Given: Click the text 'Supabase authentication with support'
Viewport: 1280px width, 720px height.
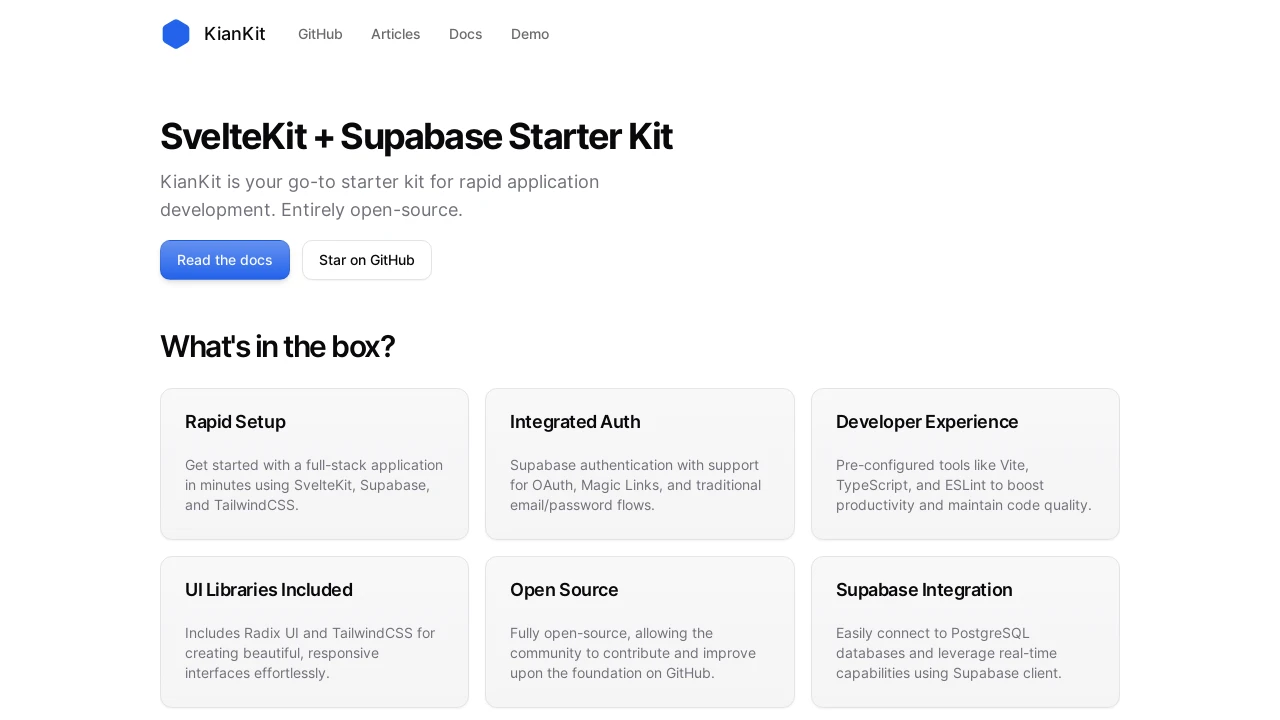Looking at the screenshot, I should [x=636, y=485].
